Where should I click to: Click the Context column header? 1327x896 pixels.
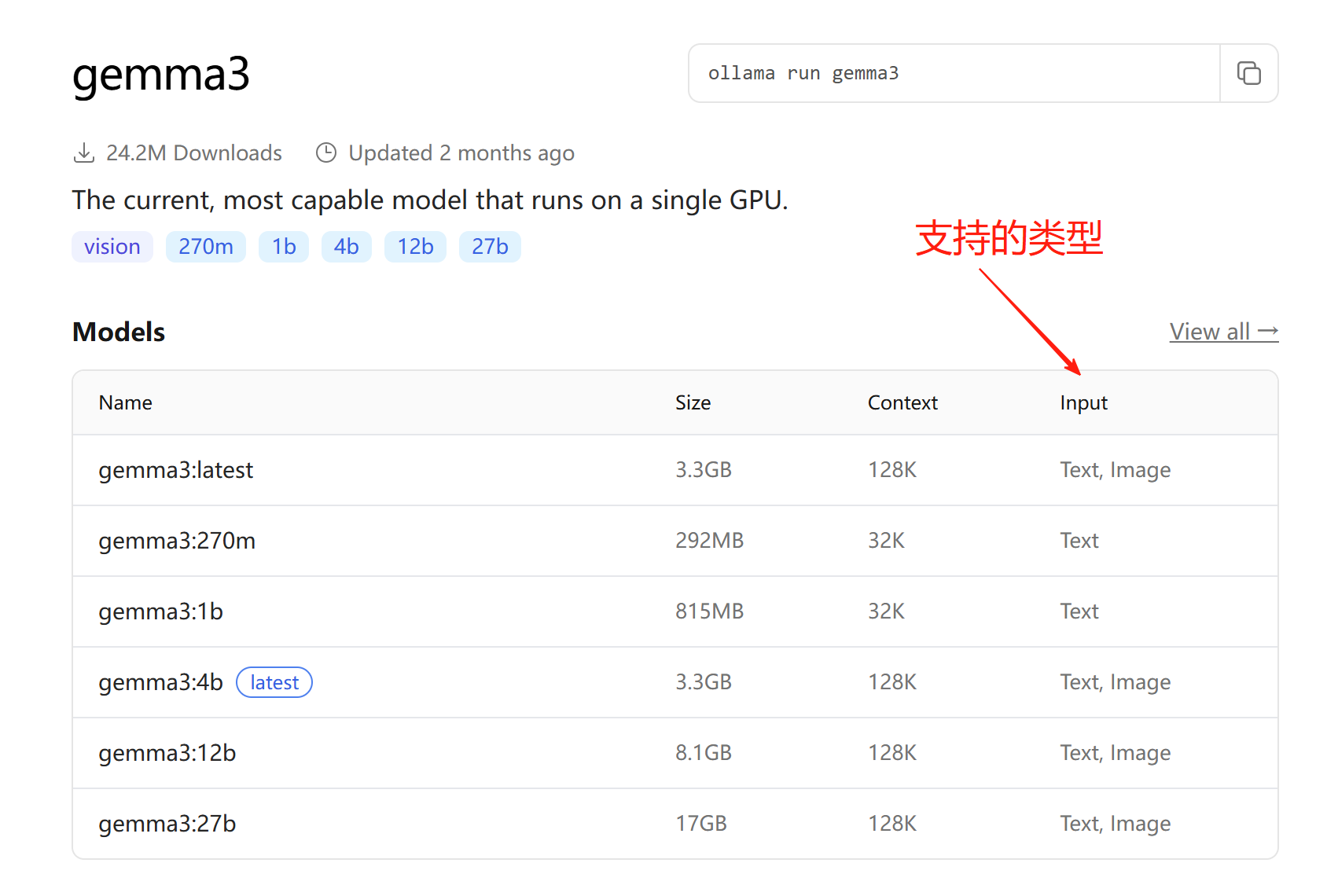[x=902, y=402]
